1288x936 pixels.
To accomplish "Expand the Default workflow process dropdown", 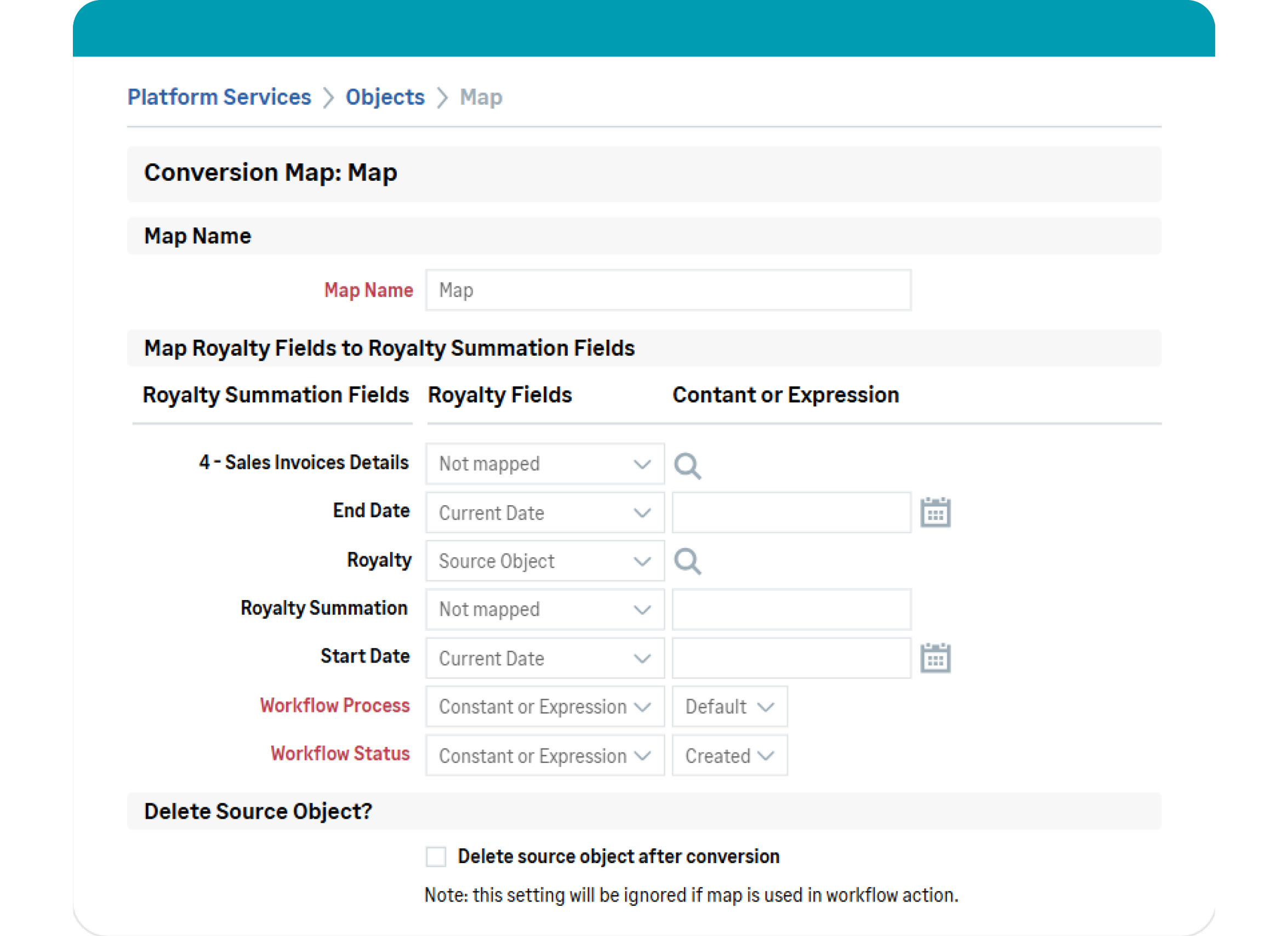I will (729, 706).
